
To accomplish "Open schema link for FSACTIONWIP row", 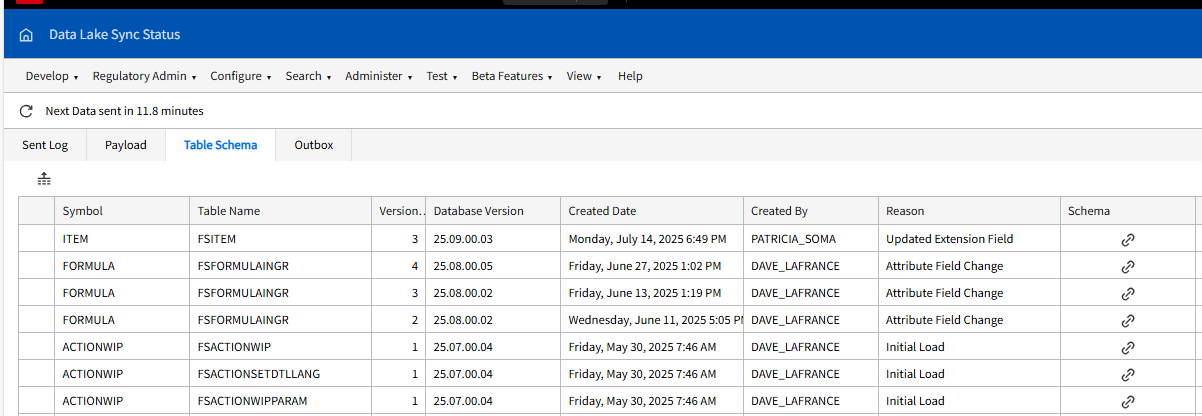I will pyautogui.click(x=1127, y=347).
